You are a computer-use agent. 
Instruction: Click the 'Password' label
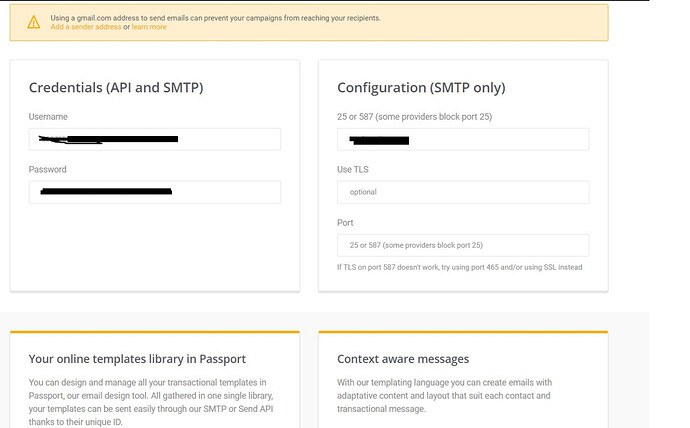[x=48, y=170]
